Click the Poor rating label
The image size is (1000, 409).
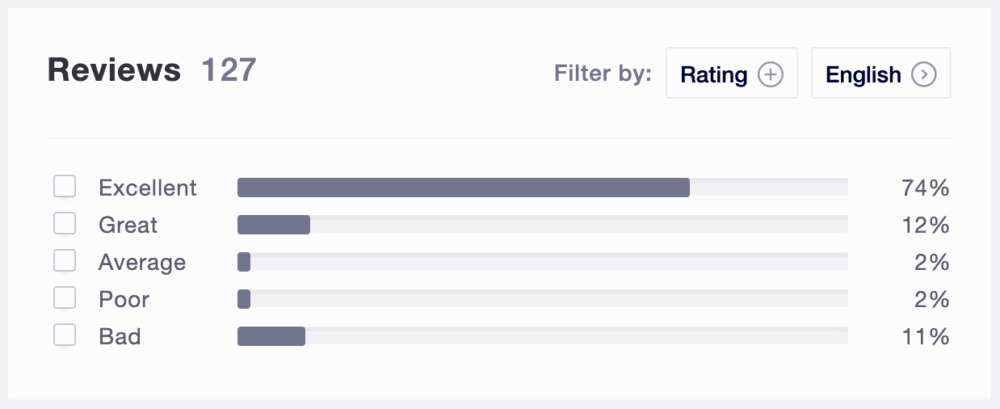(x=123, y=299)
